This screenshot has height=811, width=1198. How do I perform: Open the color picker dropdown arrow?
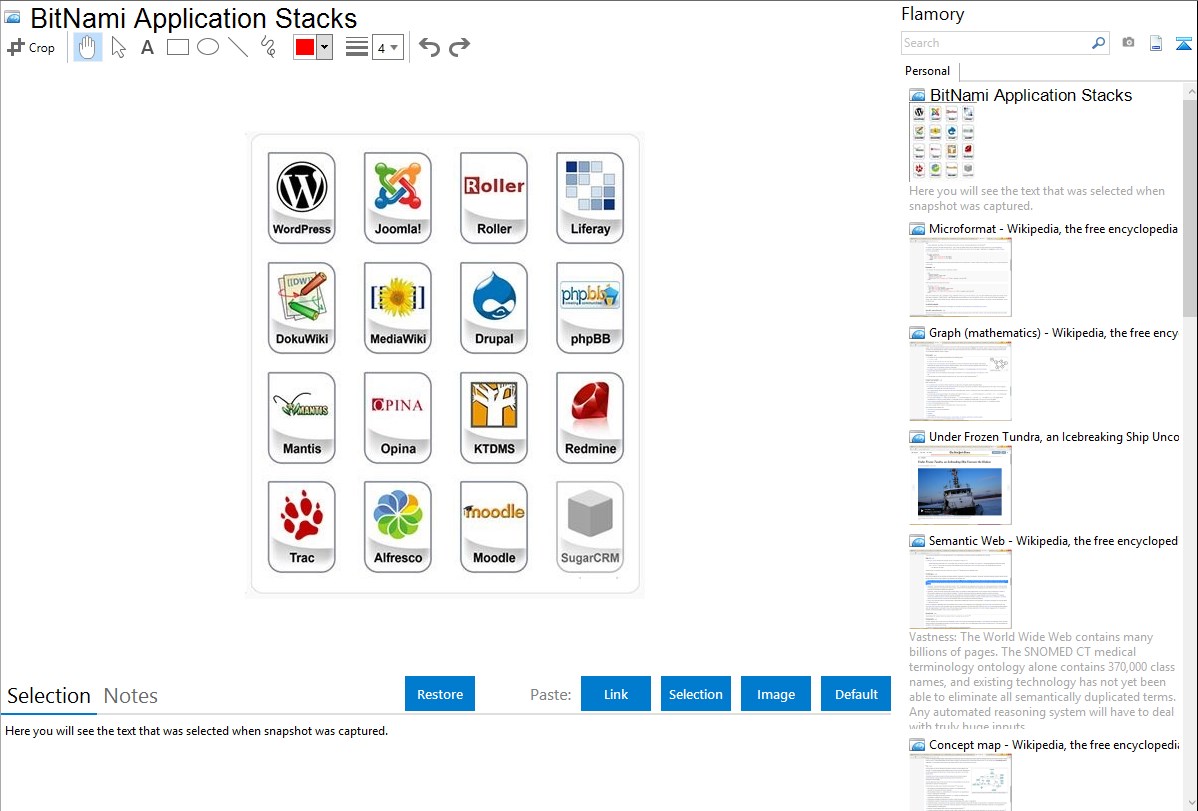click(325, 47)
